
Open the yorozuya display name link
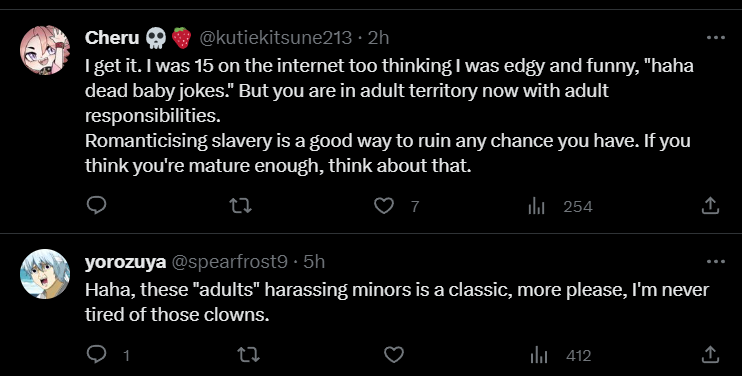[x=125, y=262]
